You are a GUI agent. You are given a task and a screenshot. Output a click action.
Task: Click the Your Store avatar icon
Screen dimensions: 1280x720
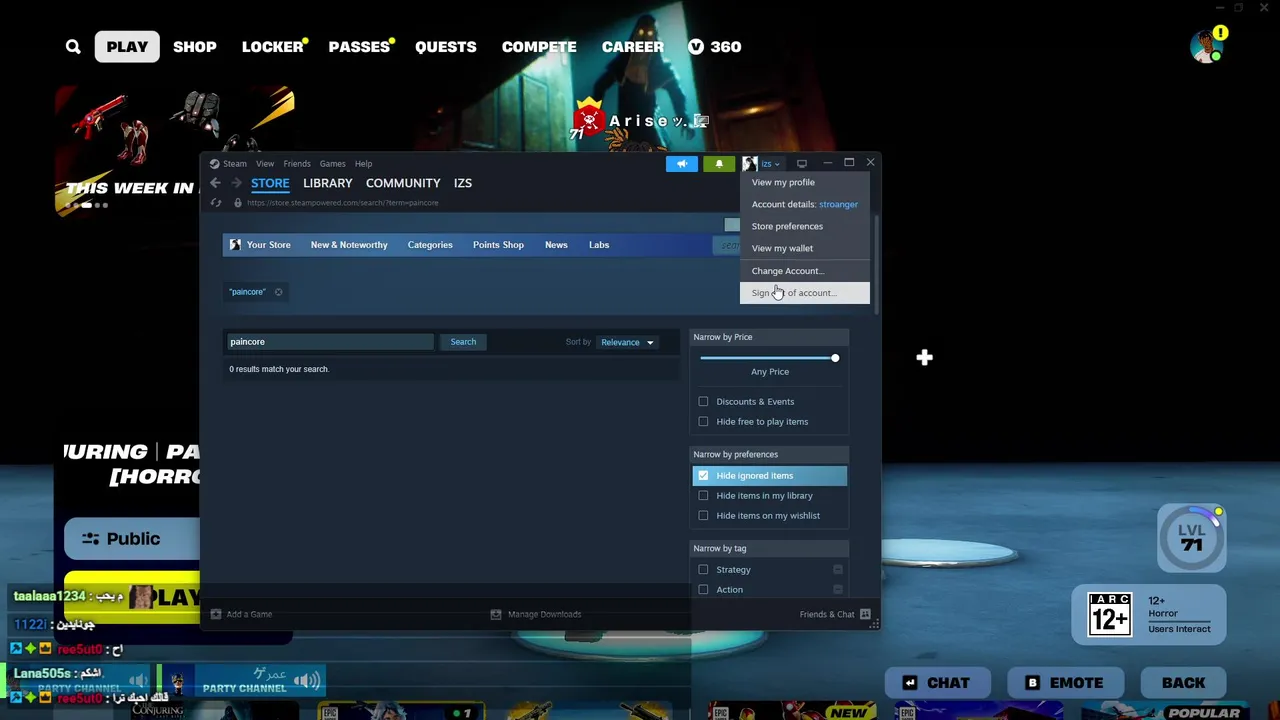tap(235, 245)
